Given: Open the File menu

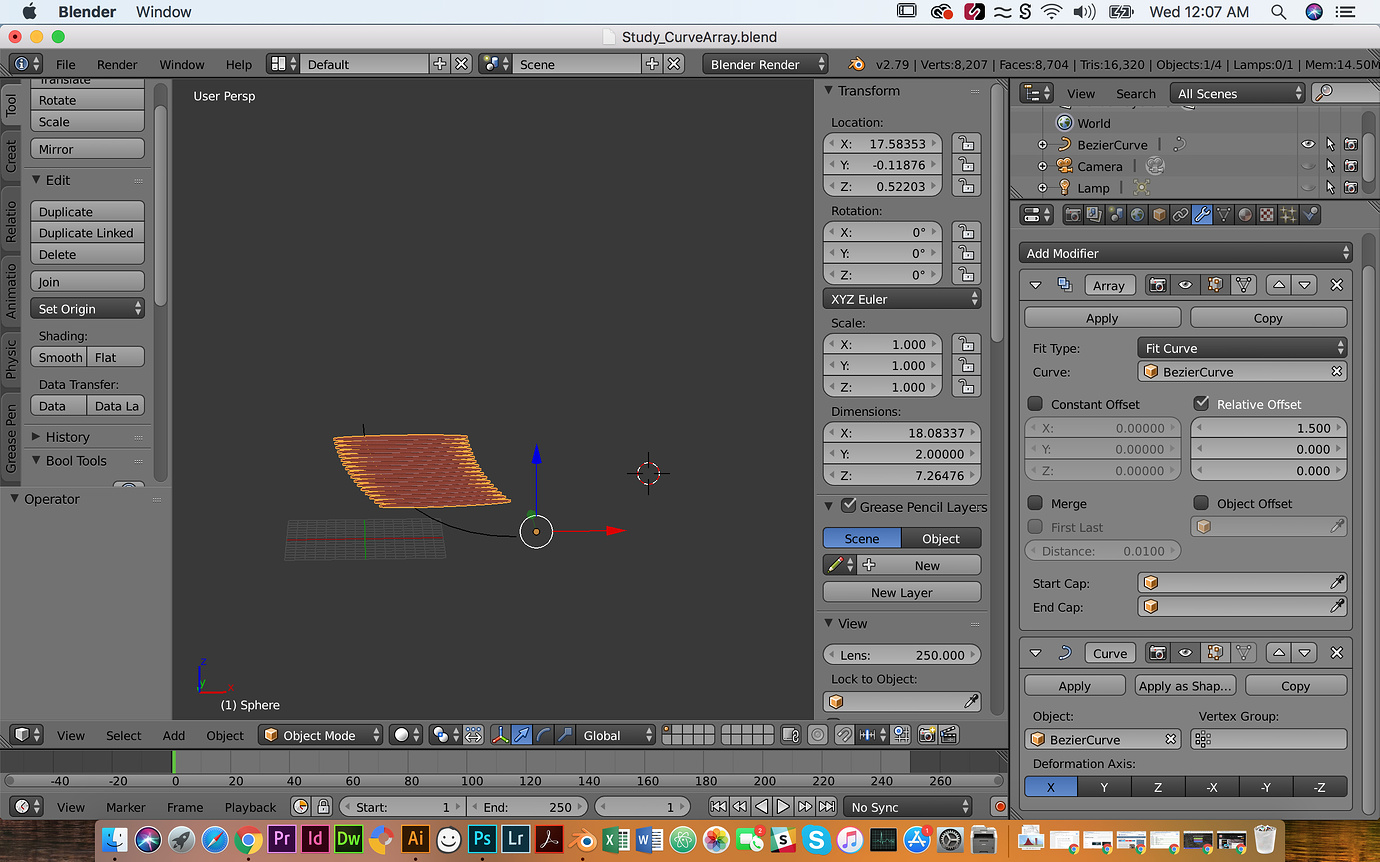Looking at the screenshot, I should pos(66,64).
